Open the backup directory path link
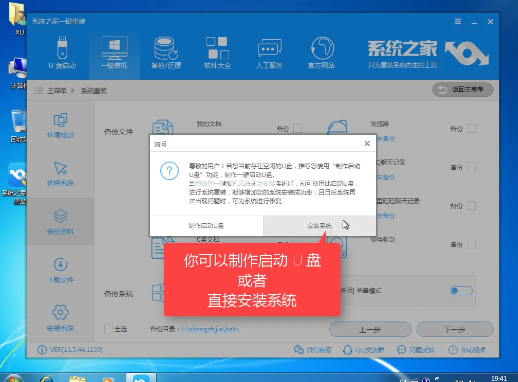This screenshot has height=382, width=518. click(210, 329)
